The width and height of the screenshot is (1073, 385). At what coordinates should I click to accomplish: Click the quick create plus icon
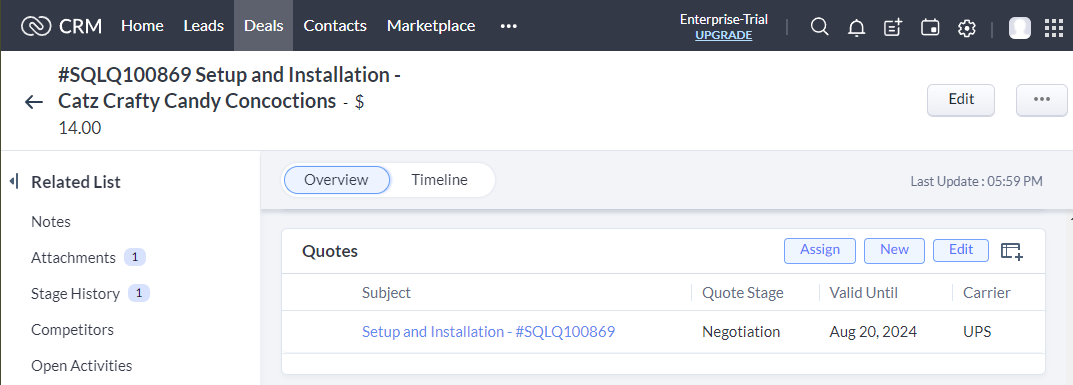893,27
